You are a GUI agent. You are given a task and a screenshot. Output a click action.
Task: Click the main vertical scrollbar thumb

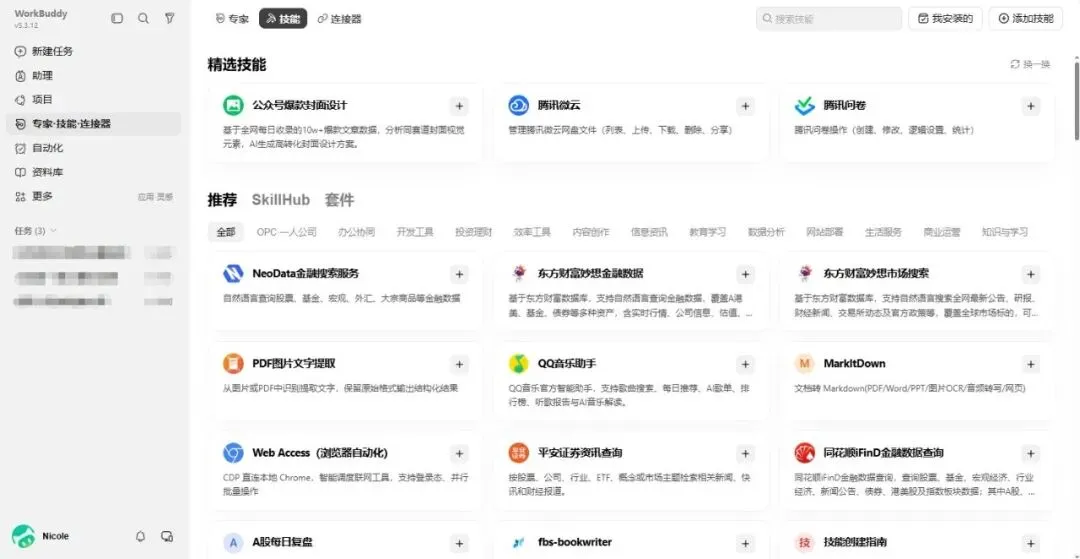pyautogui.click(x=1076, y=100)
